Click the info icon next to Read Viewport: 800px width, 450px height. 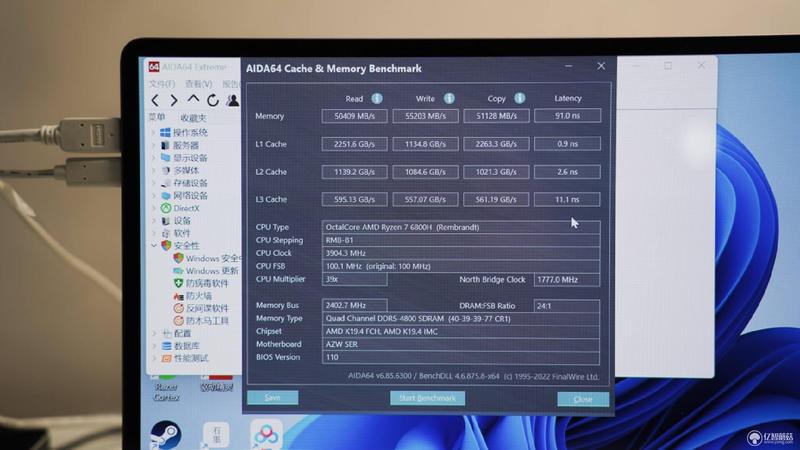(x=377, y=98)
